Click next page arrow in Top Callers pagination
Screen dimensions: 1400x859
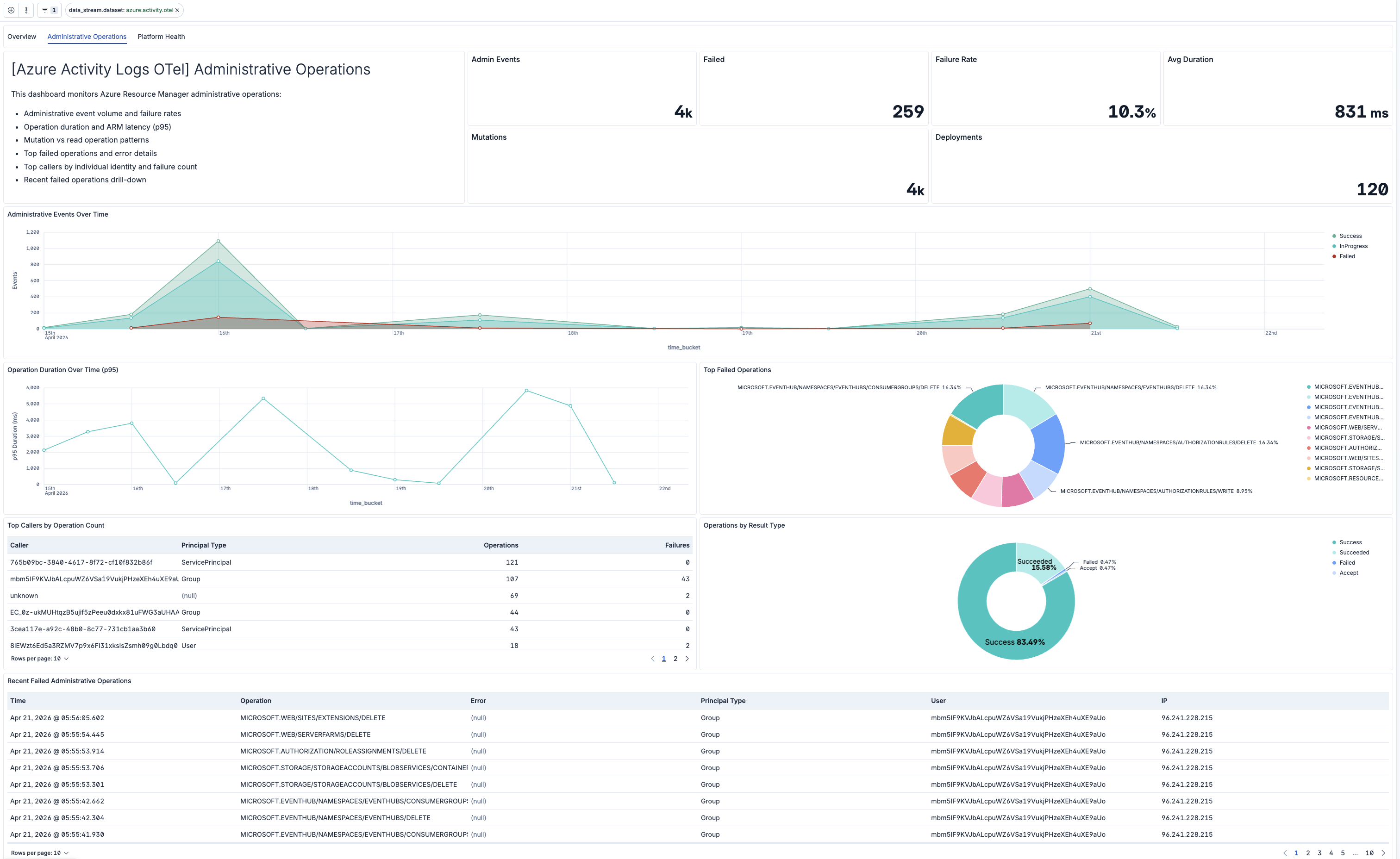[x=687, y=659]
